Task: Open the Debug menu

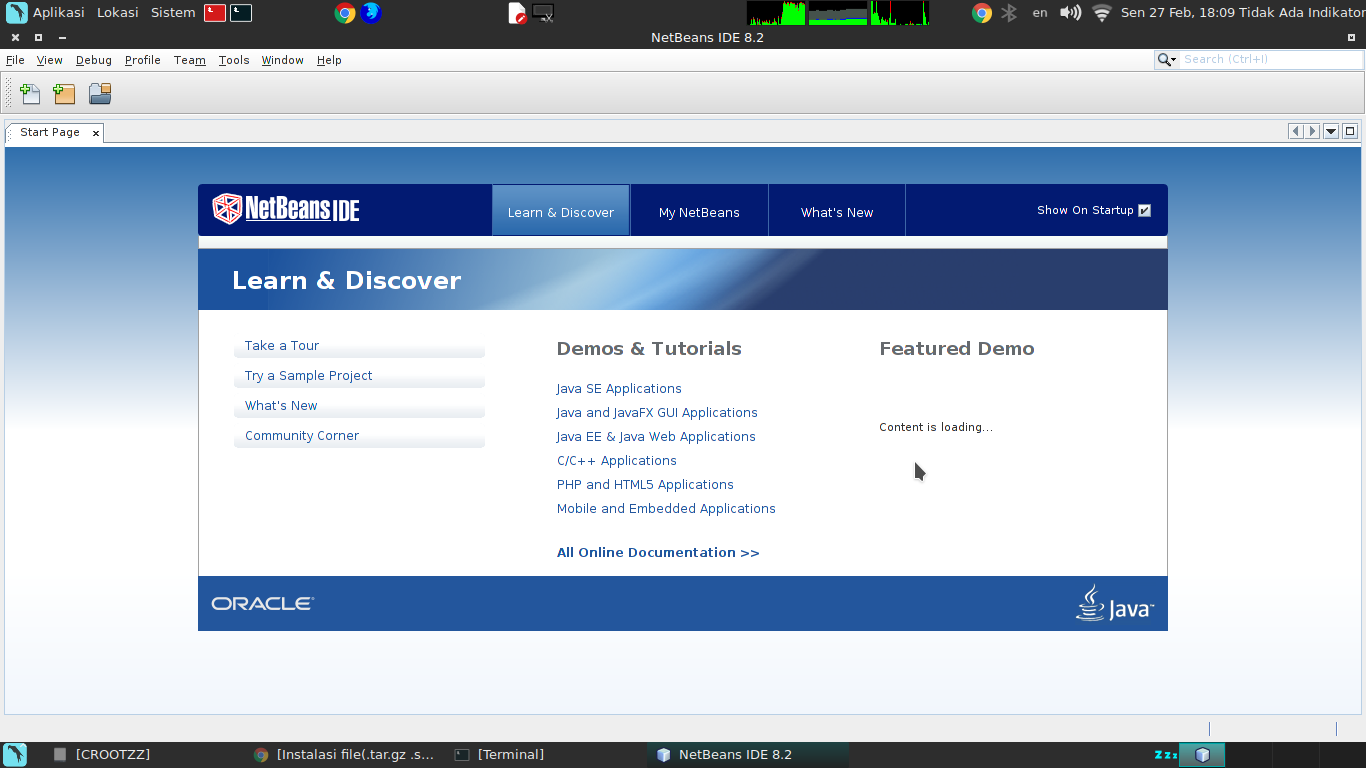Action: point(94,60)
